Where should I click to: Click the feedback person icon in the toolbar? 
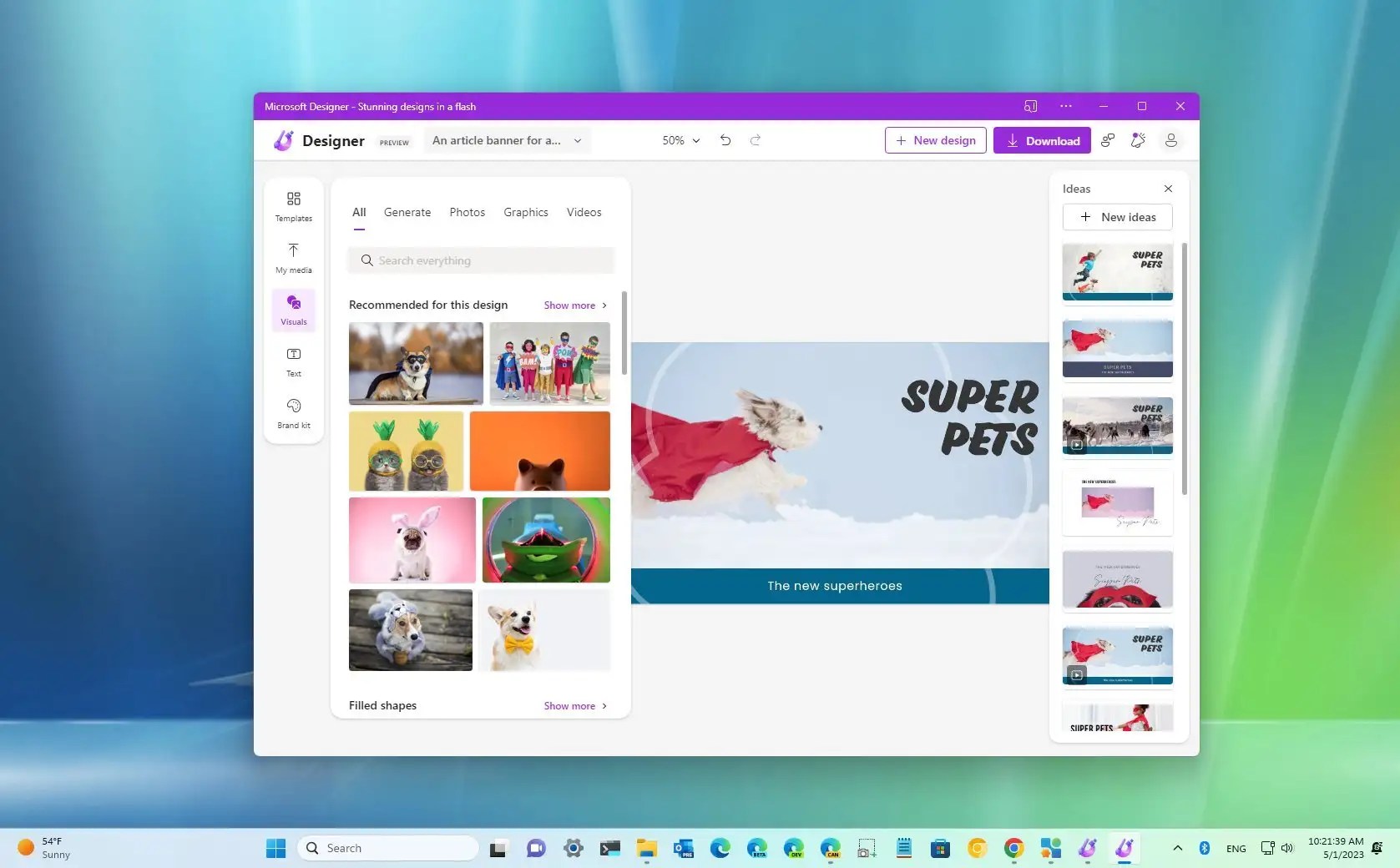(x=1107, y=140)
